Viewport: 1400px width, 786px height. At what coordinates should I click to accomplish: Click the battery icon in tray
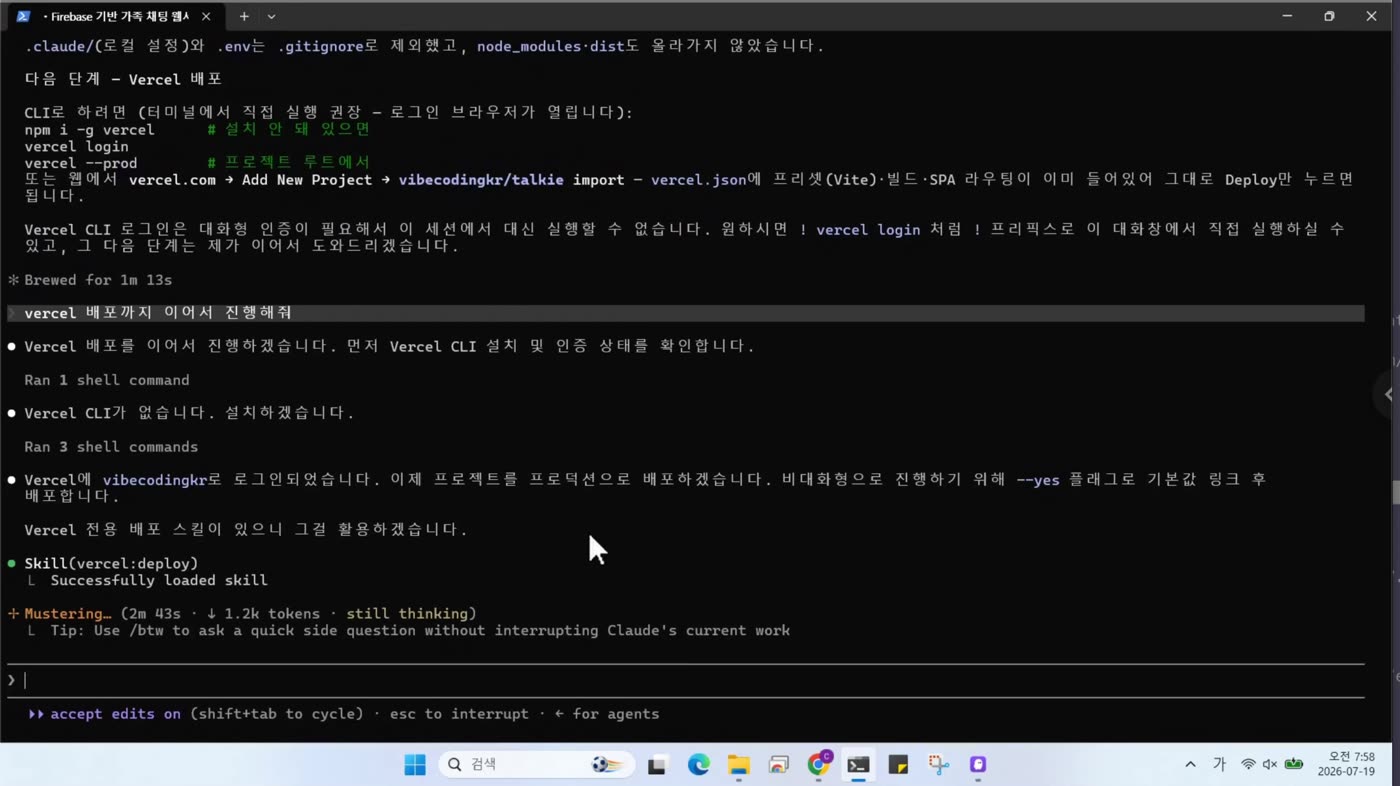tap(1294, 764)
